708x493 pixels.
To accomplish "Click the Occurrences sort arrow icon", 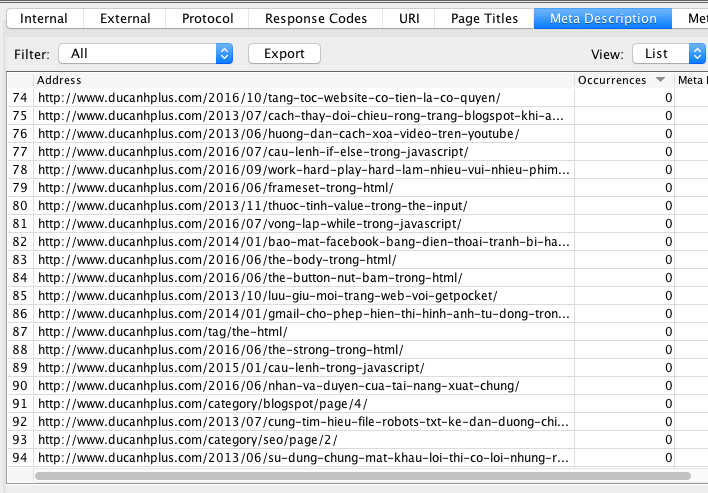I will coord(660,80).
